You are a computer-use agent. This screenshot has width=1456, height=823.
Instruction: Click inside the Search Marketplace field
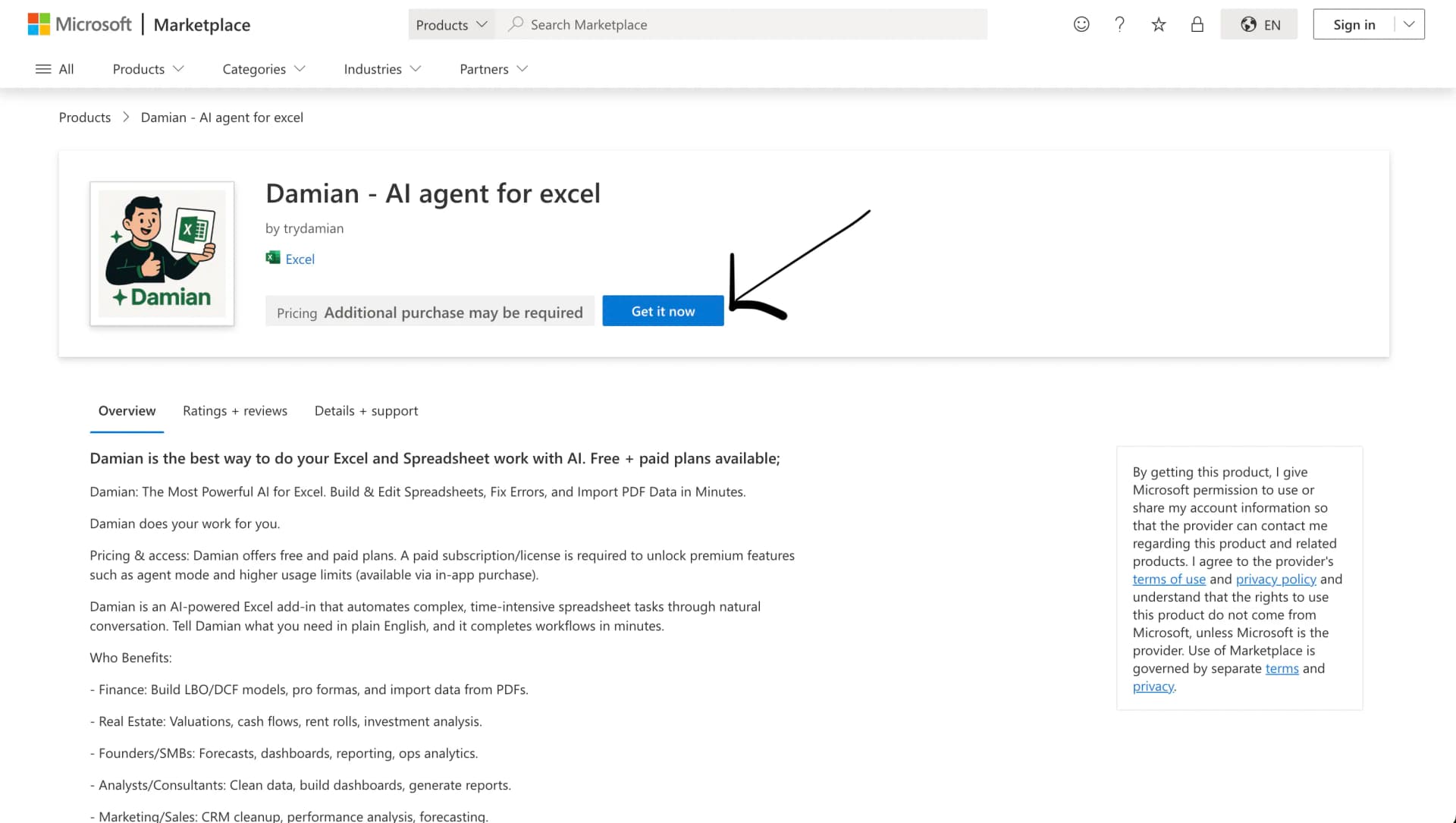(x=682, y=24)
